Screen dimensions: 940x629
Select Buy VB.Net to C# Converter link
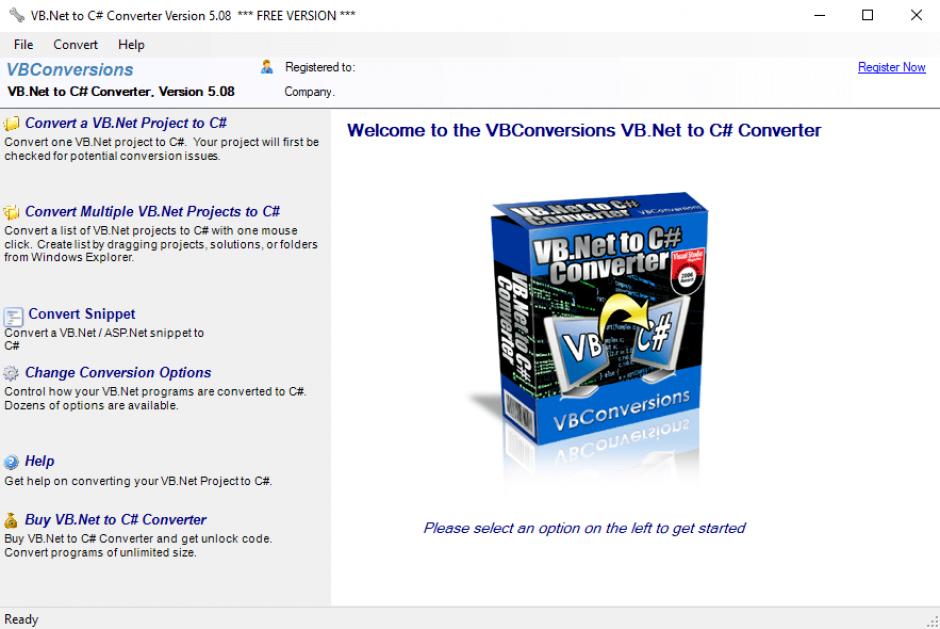point(116,519)
